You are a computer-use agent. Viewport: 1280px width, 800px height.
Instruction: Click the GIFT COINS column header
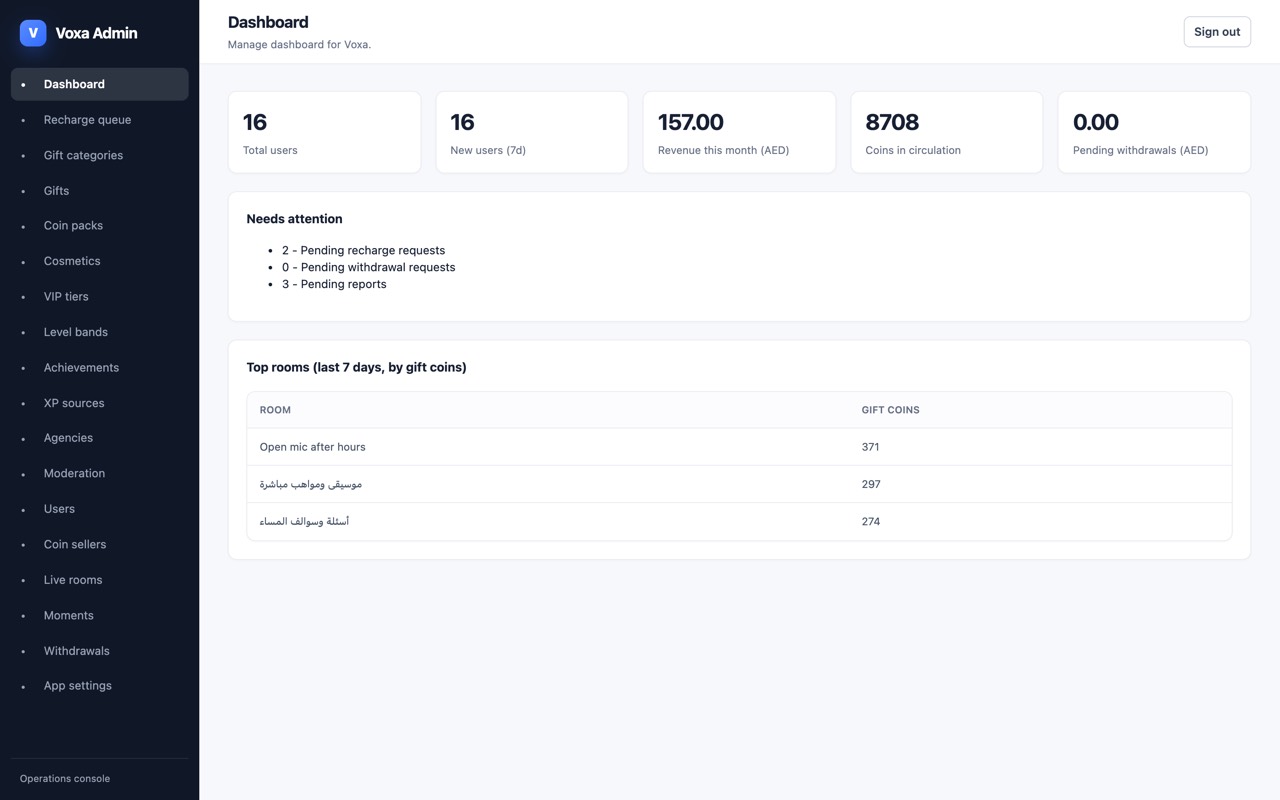click(x=890, y=410)
